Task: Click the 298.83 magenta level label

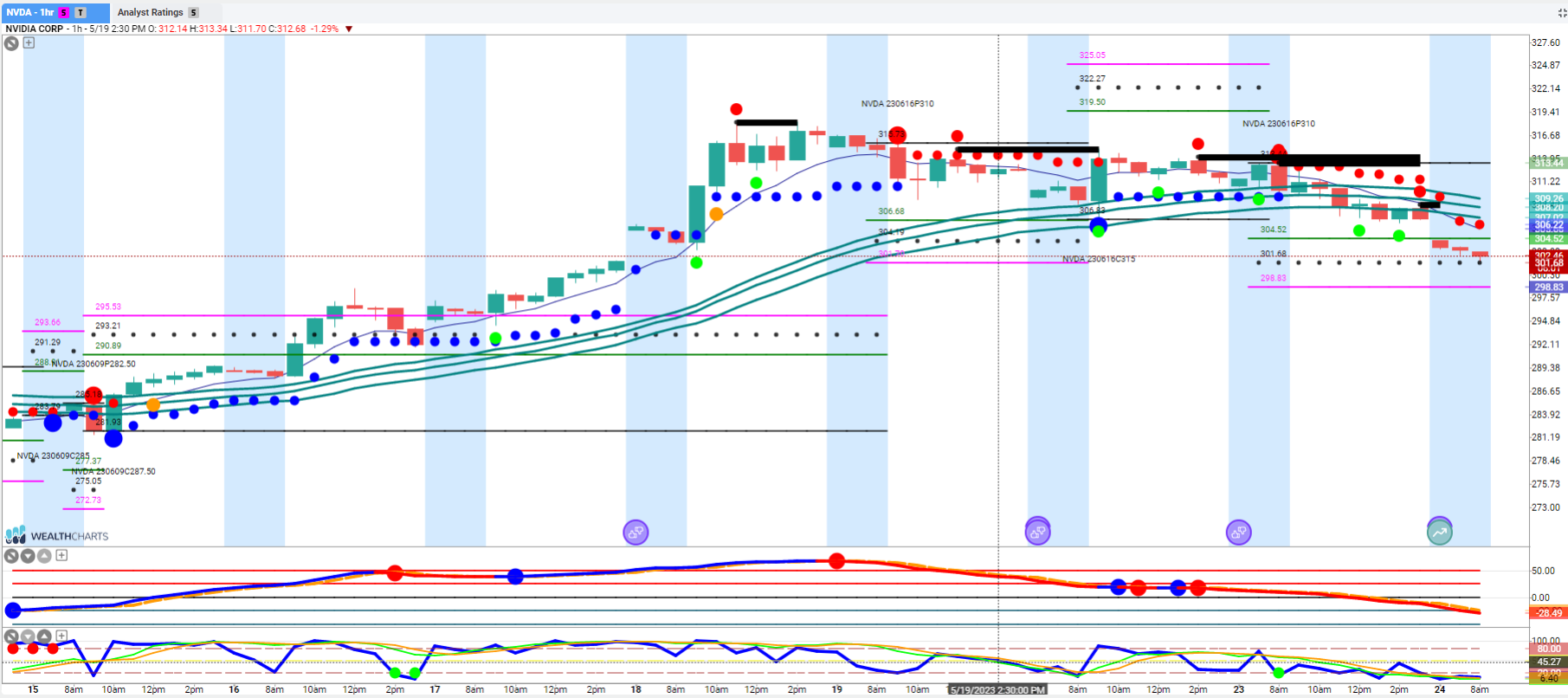Action: coord(1273,278)
